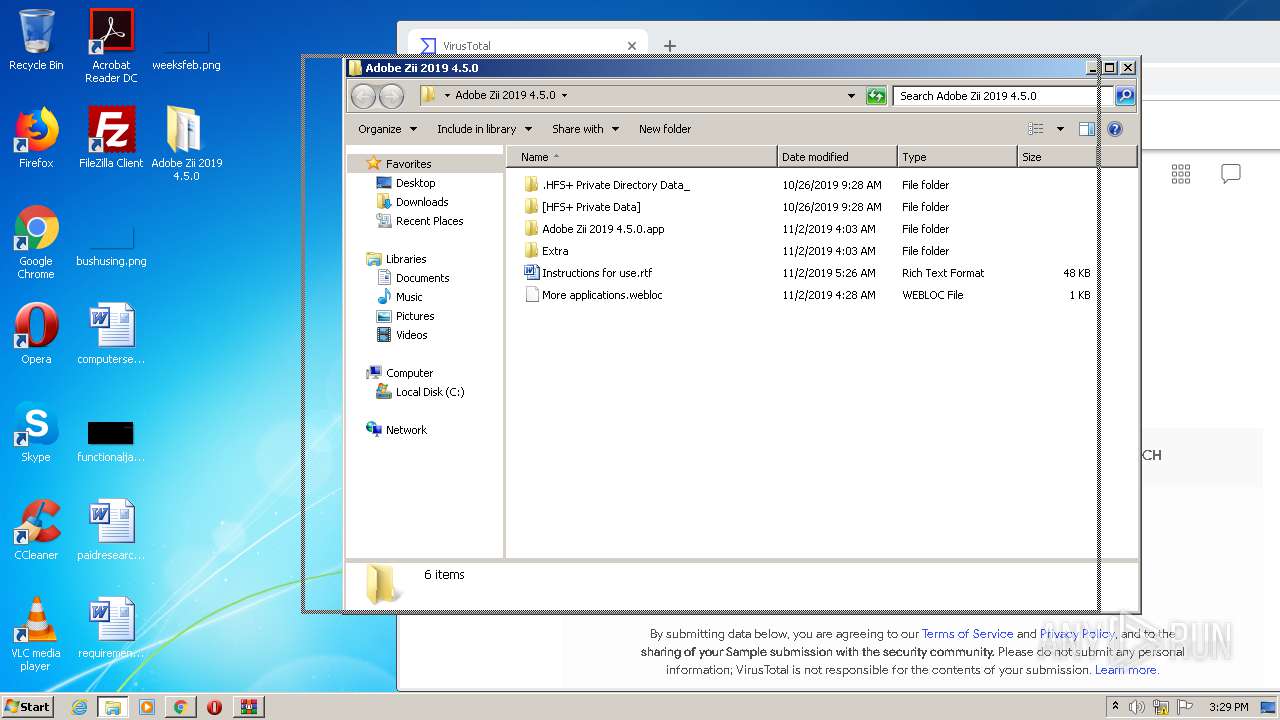The width and height of the screenshot is (1280, 720).
Task: Sort files by Name column header
Action: pos(641,157)
